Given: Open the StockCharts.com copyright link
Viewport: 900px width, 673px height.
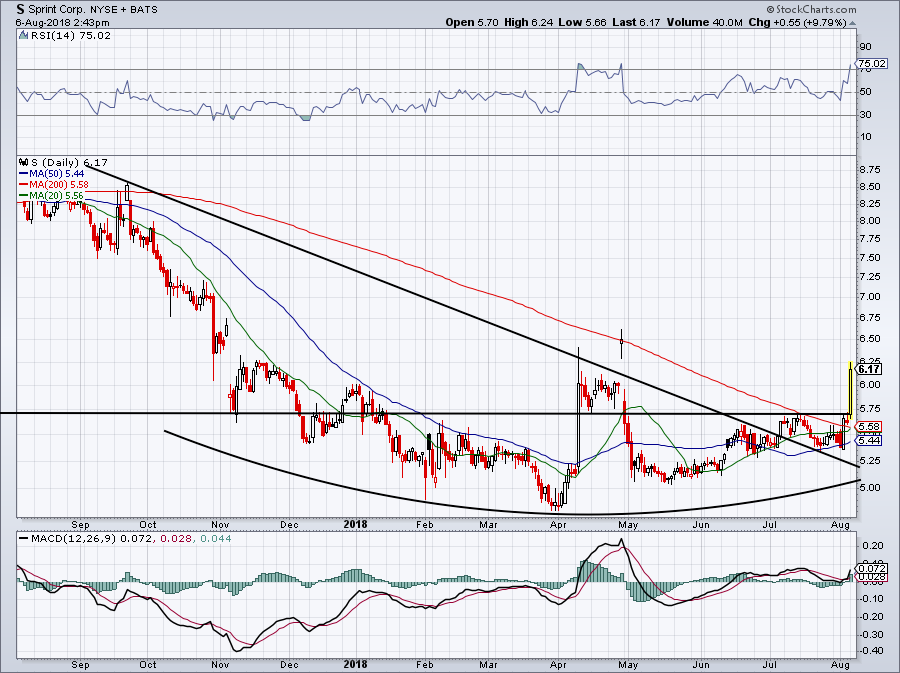Looking at the screenshot, I should coord(811,9).
